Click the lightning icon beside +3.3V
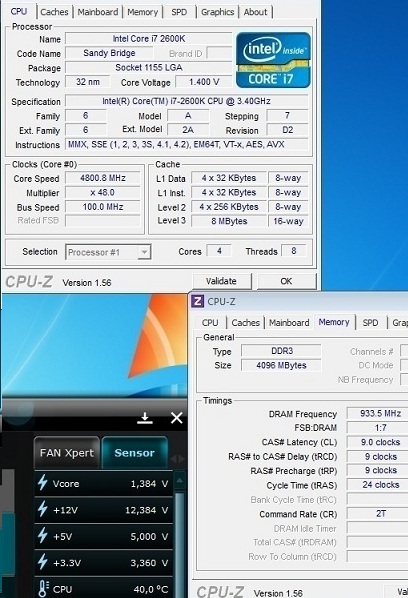This screenshot has height=598, width=408. pyautogui.click(x=42, y=562)
